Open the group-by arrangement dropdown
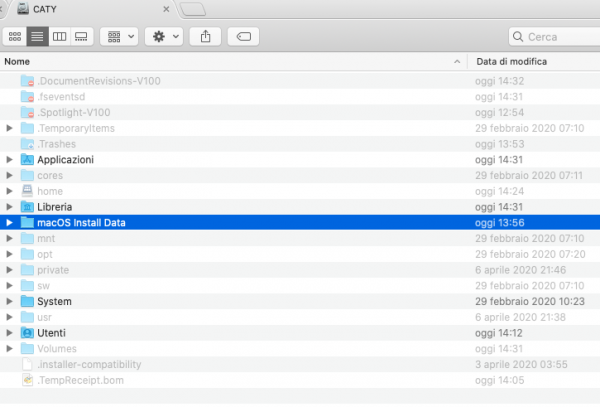This screenshot has width=600, height=407. tap(119, 37)
